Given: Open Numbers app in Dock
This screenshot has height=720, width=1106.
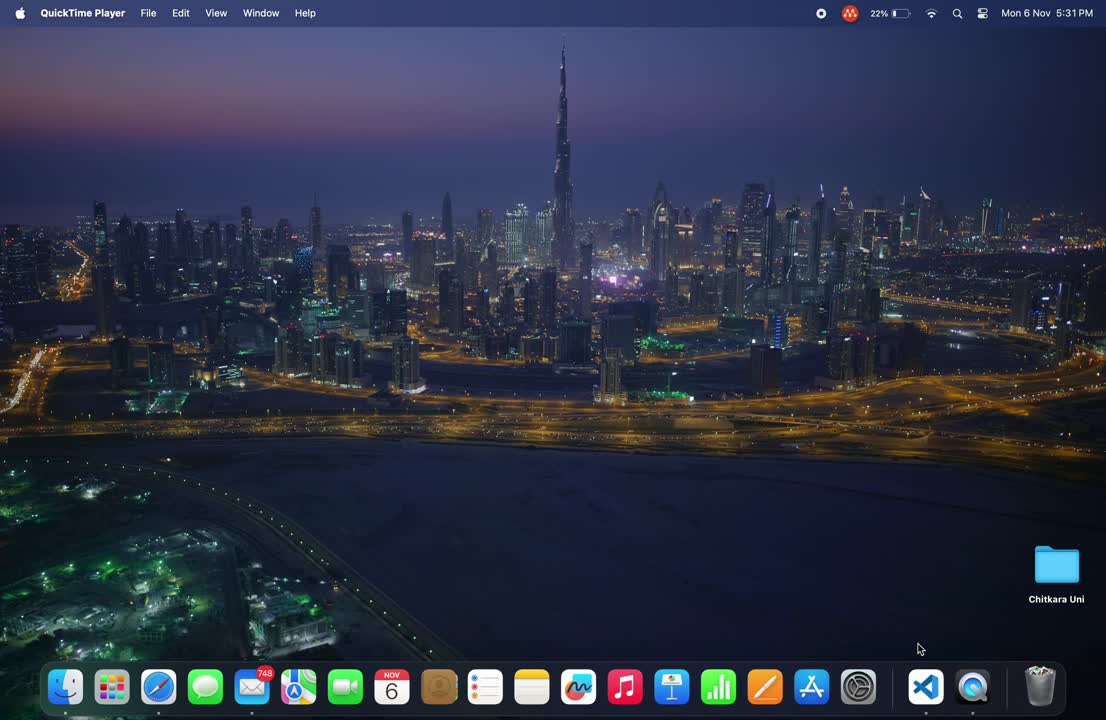Looking at the screenshot, I should point(718,687).
